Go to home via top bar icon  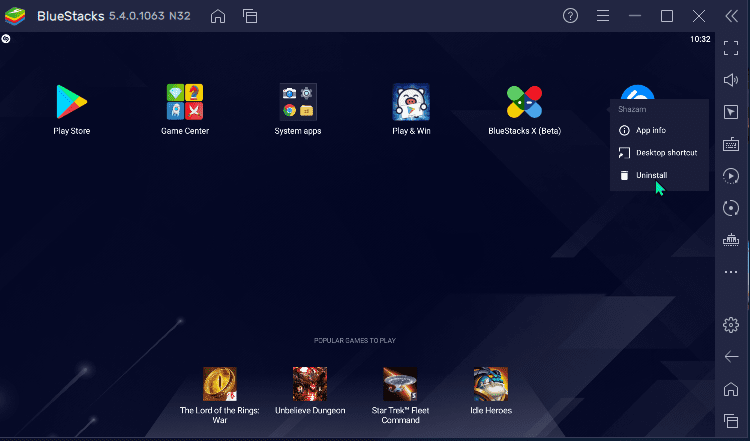(x=218, y=16)
